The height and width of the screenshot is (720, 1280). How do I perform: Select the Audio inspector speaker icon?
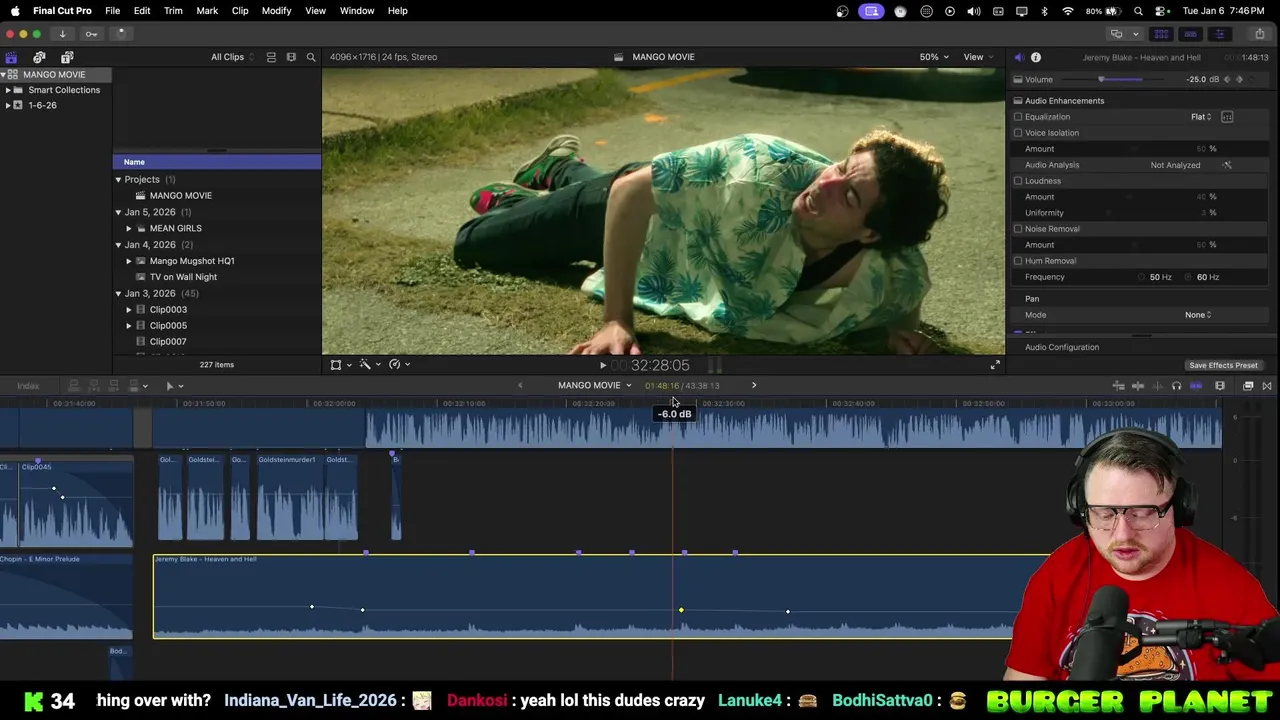(1018, 58)
